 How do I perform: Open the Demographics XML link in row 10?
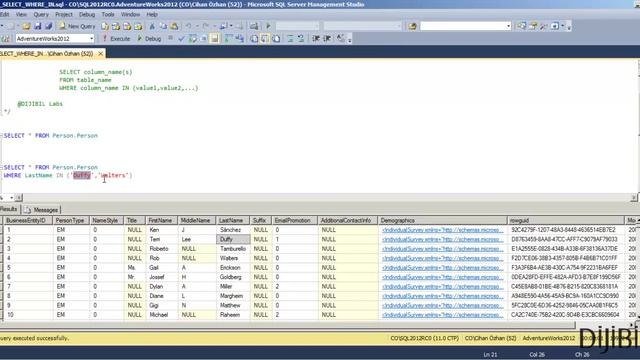pos(442,315)
